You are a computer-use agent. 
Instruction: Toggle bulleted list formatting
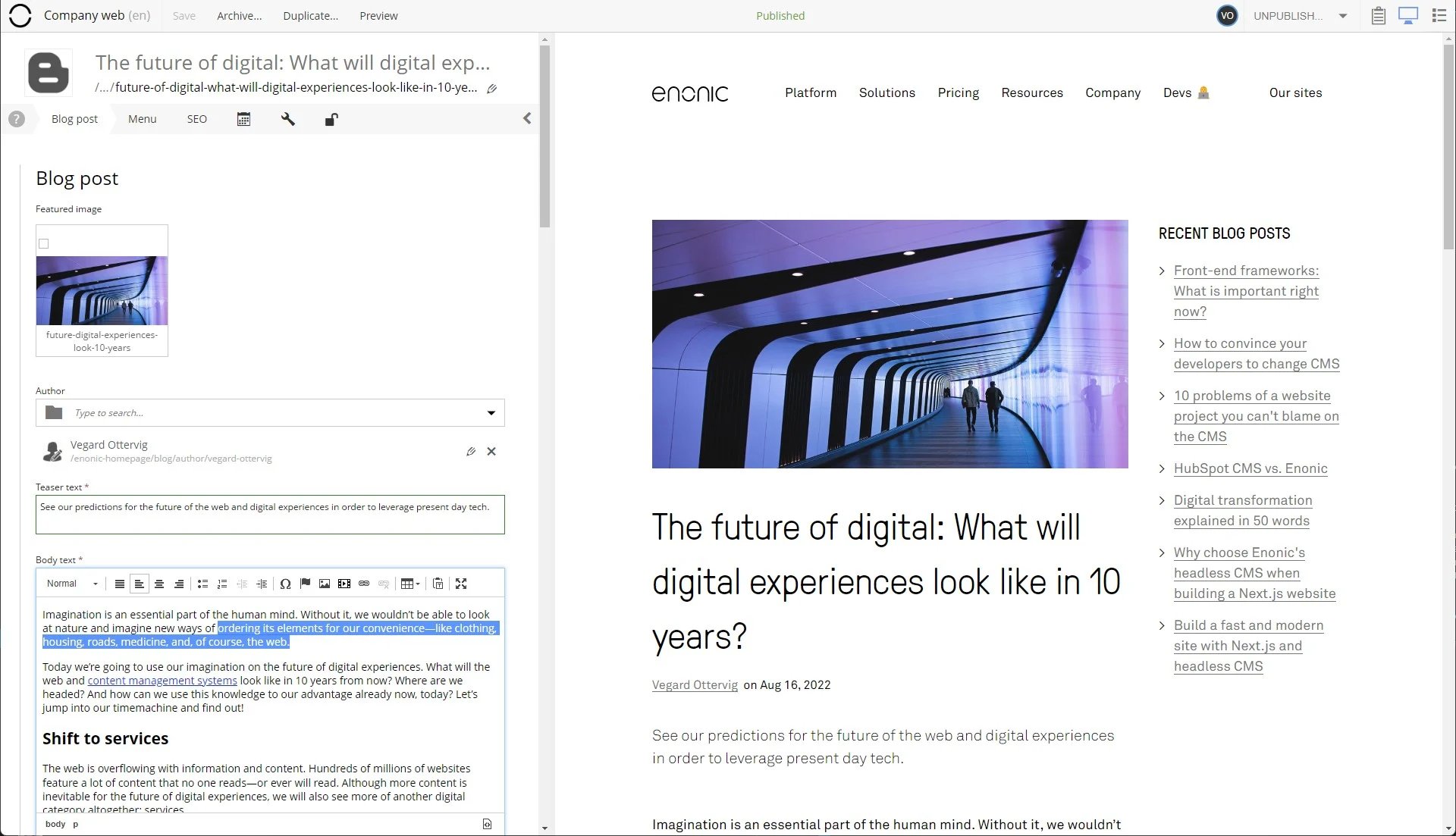point(202,584)
